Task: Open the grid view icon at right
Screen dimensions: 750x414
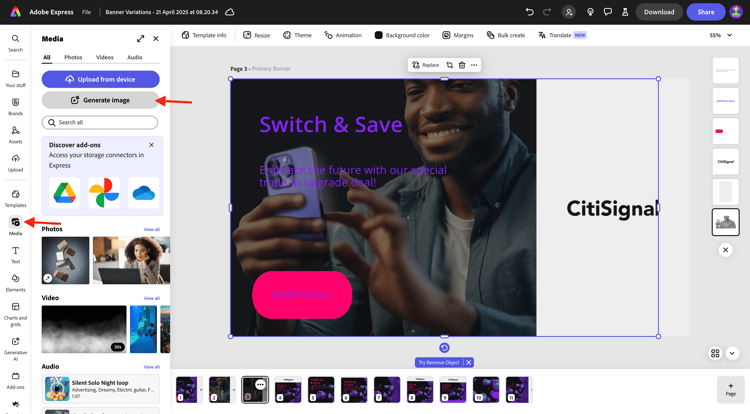Action: tap(715, 353)
